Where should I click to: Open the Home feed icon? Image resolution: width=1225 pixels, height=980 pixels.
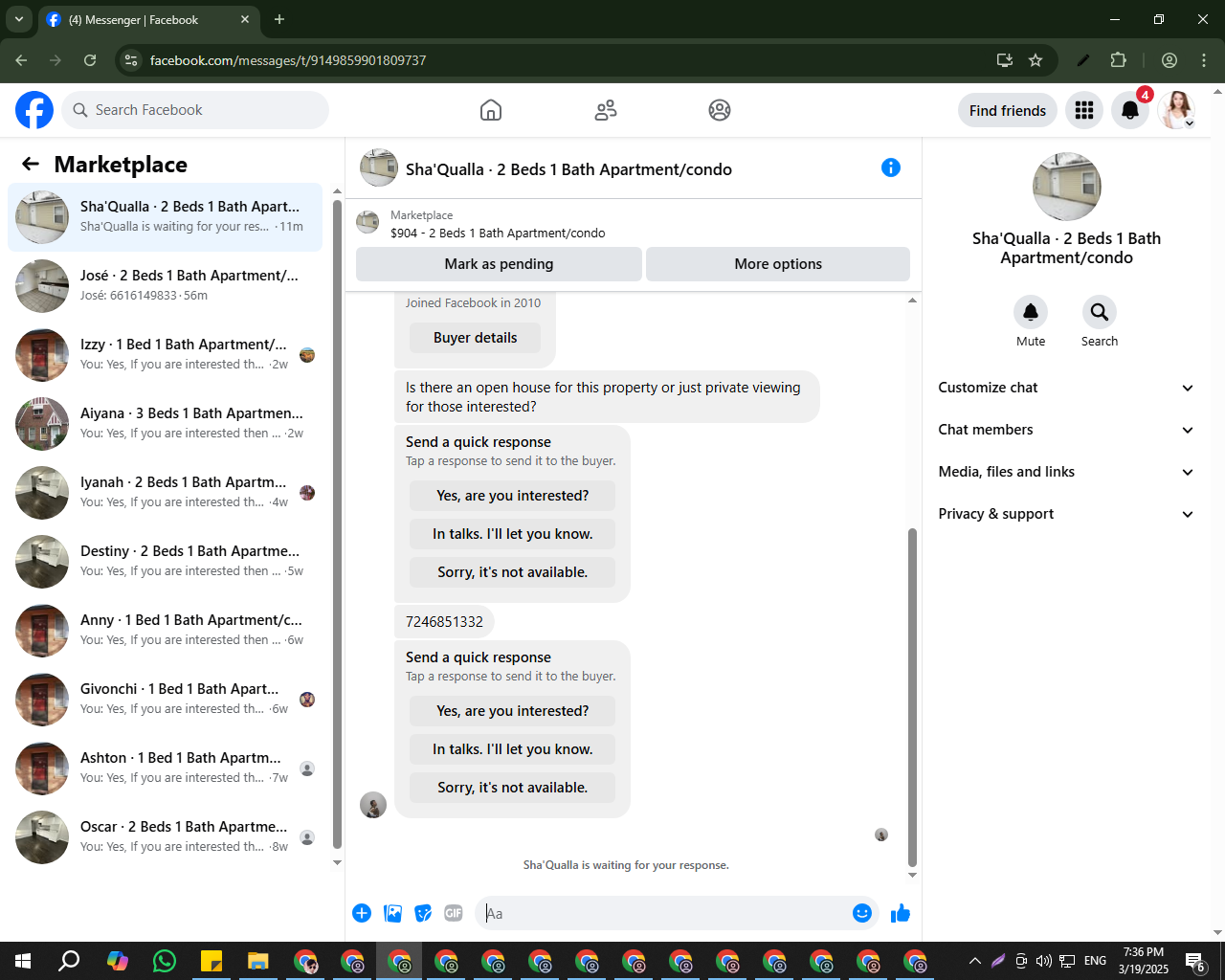coord(491,110)
